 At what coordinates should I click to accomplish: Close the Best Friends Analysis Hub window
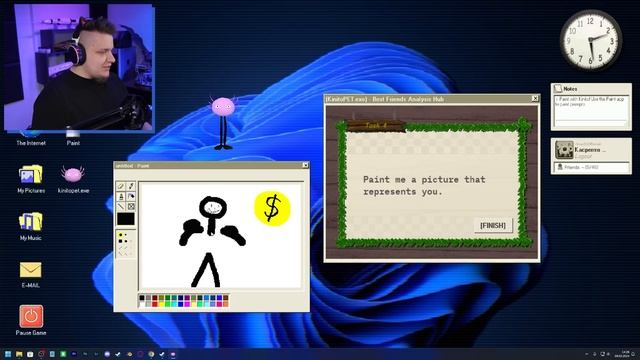click(535, 99)
